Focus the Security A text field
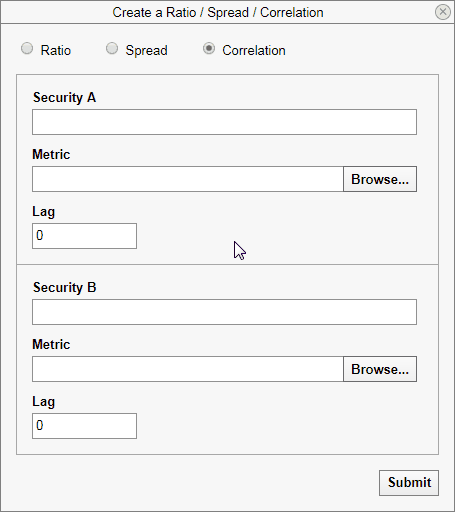455x512 pixels. [x=224, y=122]
